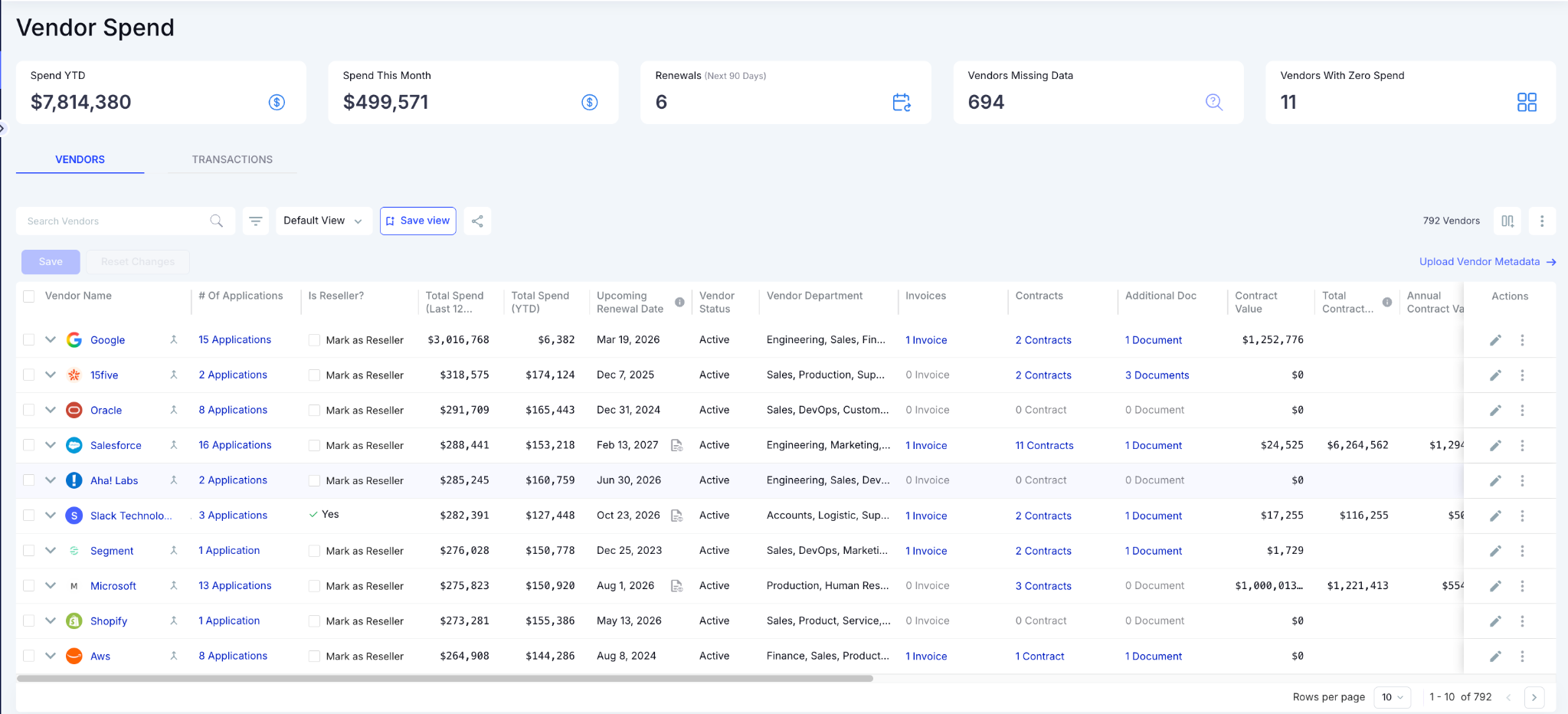Click the dollar icon in Spend This Month card

point(589,102)
